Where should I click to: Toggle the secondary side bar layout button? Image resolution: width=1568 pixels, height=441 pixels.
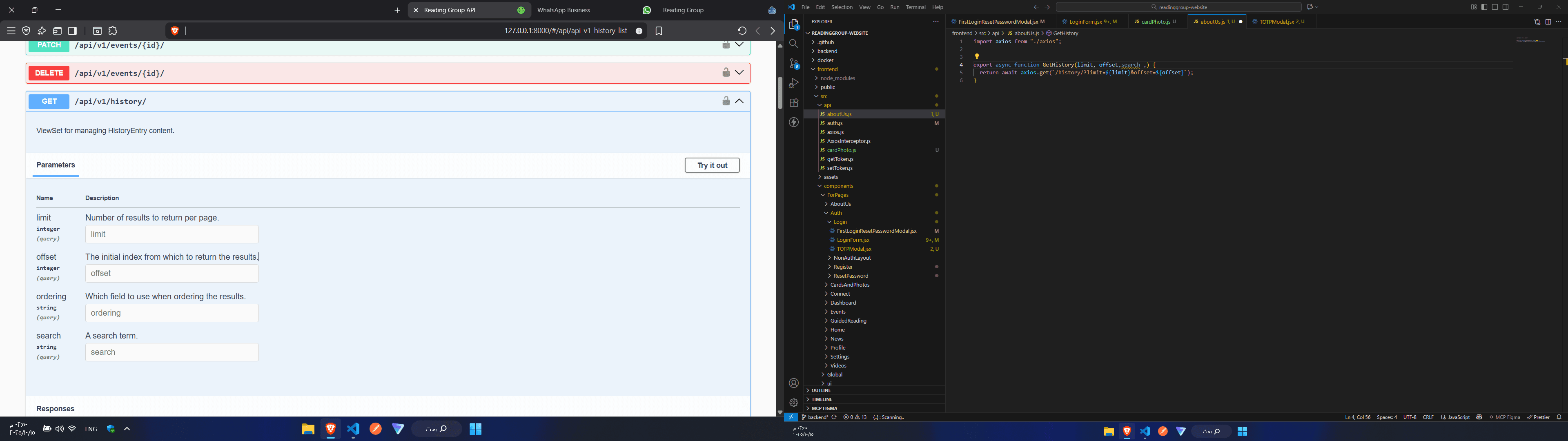tap(1506, 7)
